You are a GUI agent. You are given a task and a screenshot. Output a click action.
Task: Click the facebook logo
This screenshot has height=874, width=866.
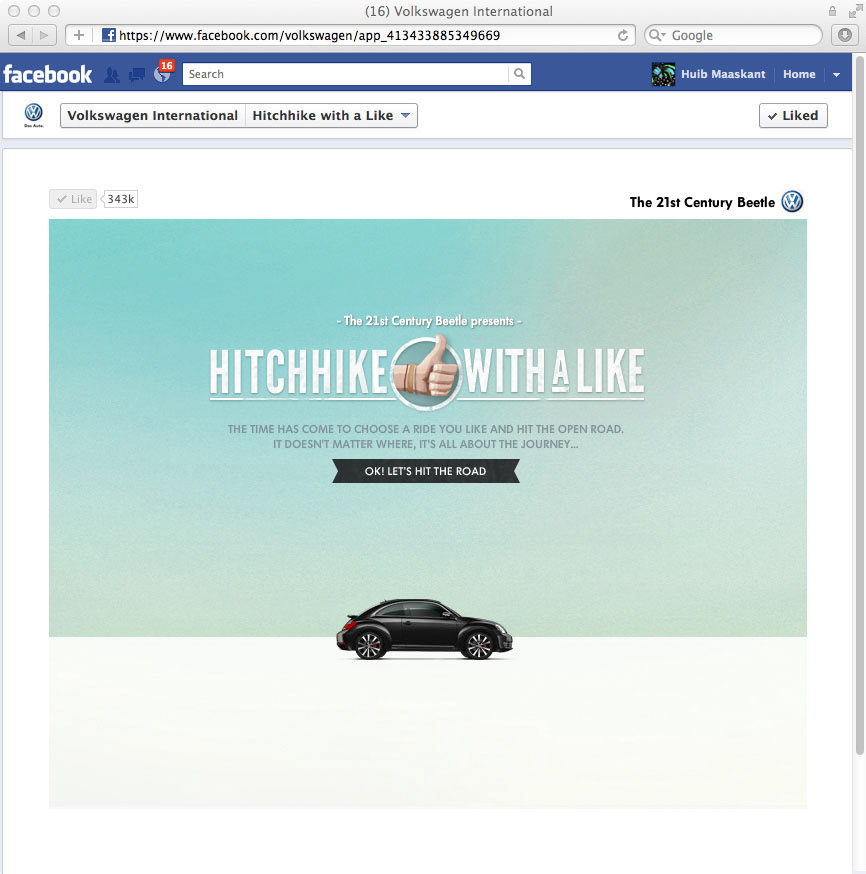coord(47,74)
